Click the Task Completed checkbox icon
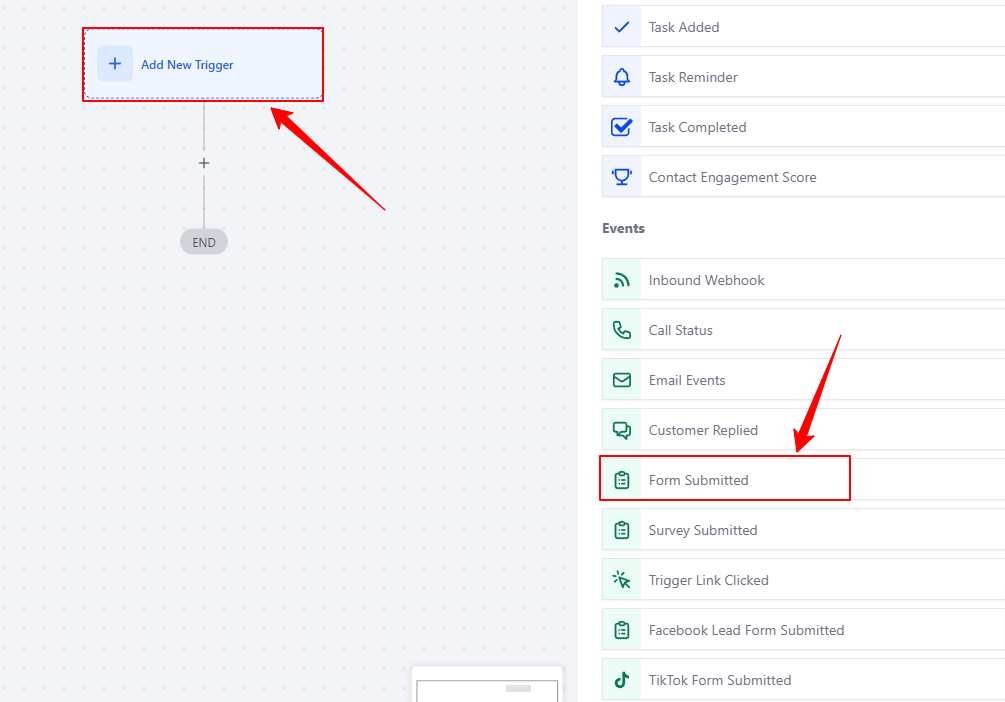 tap(621, 127)
